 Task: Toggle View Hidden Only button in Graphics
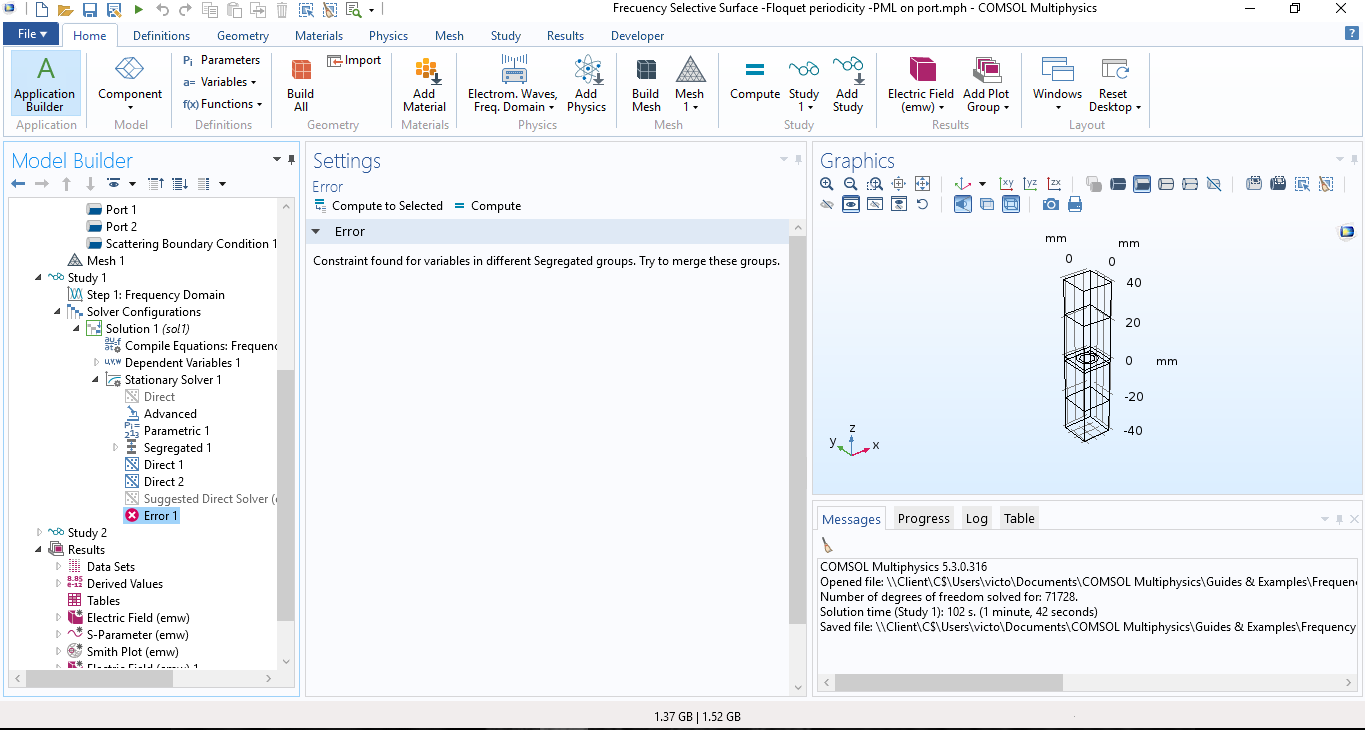[875, 204]
